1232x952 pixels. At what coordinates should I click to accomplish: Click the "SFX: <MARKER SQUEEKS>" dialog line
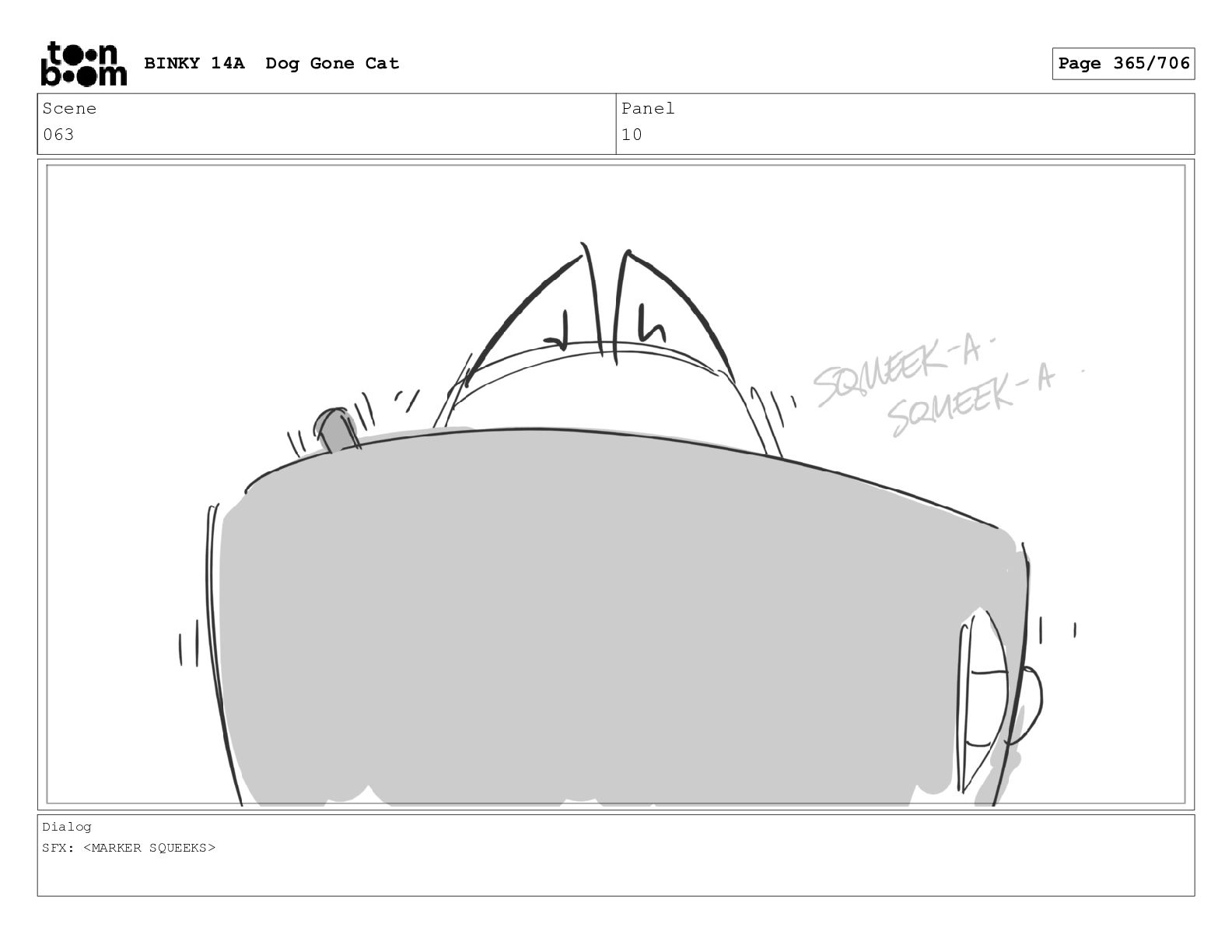tap(128, 848)
